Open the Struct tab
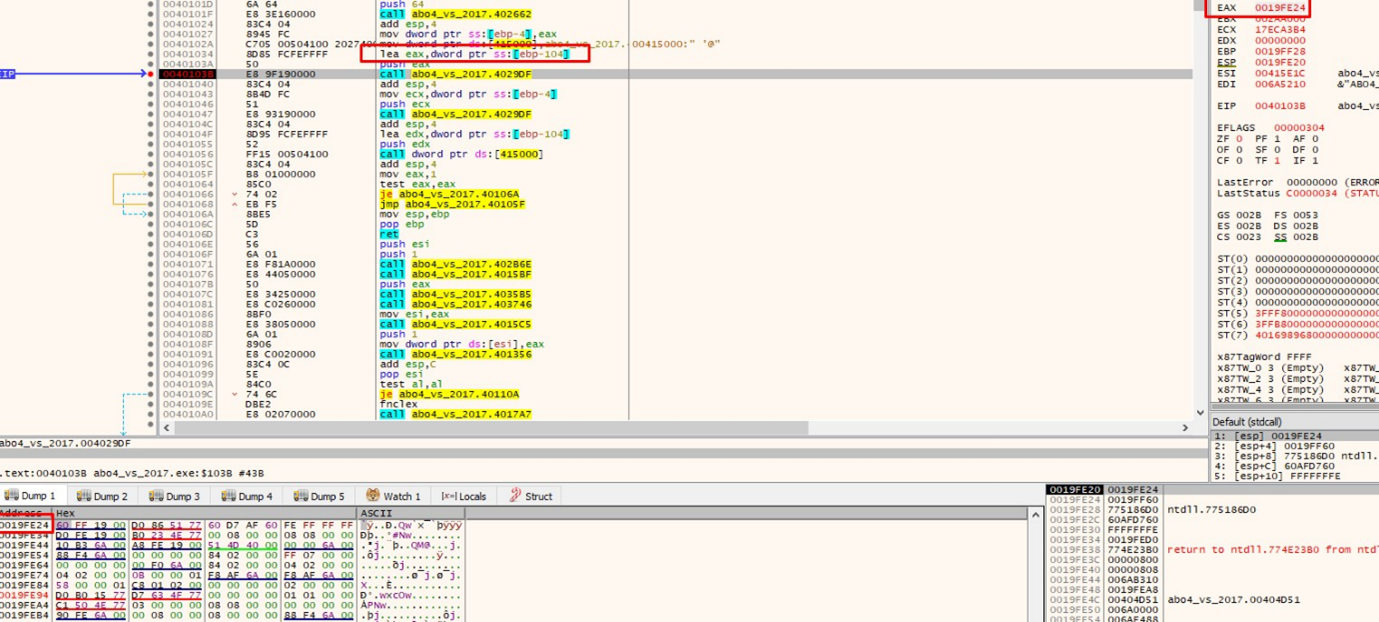 pos(531,496)
